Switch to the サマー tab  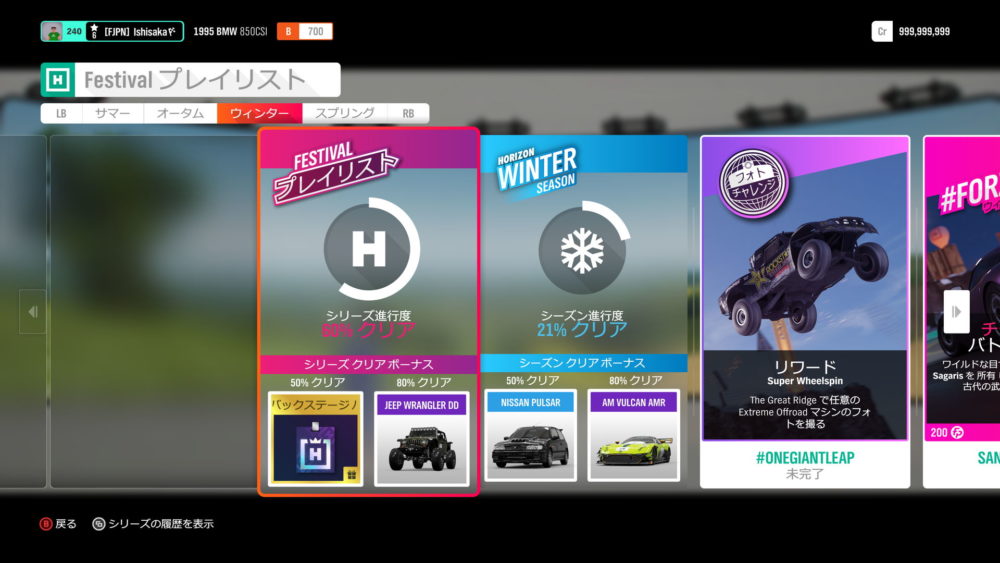point(112,113)
